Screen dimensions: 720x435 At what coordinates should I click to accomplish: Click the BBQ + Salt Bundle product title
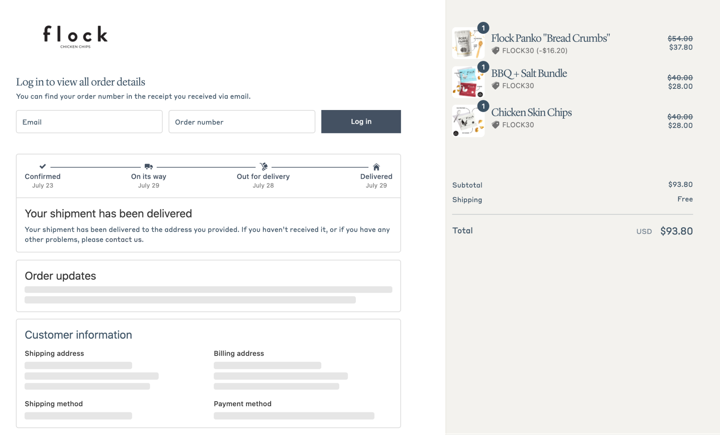529,73
